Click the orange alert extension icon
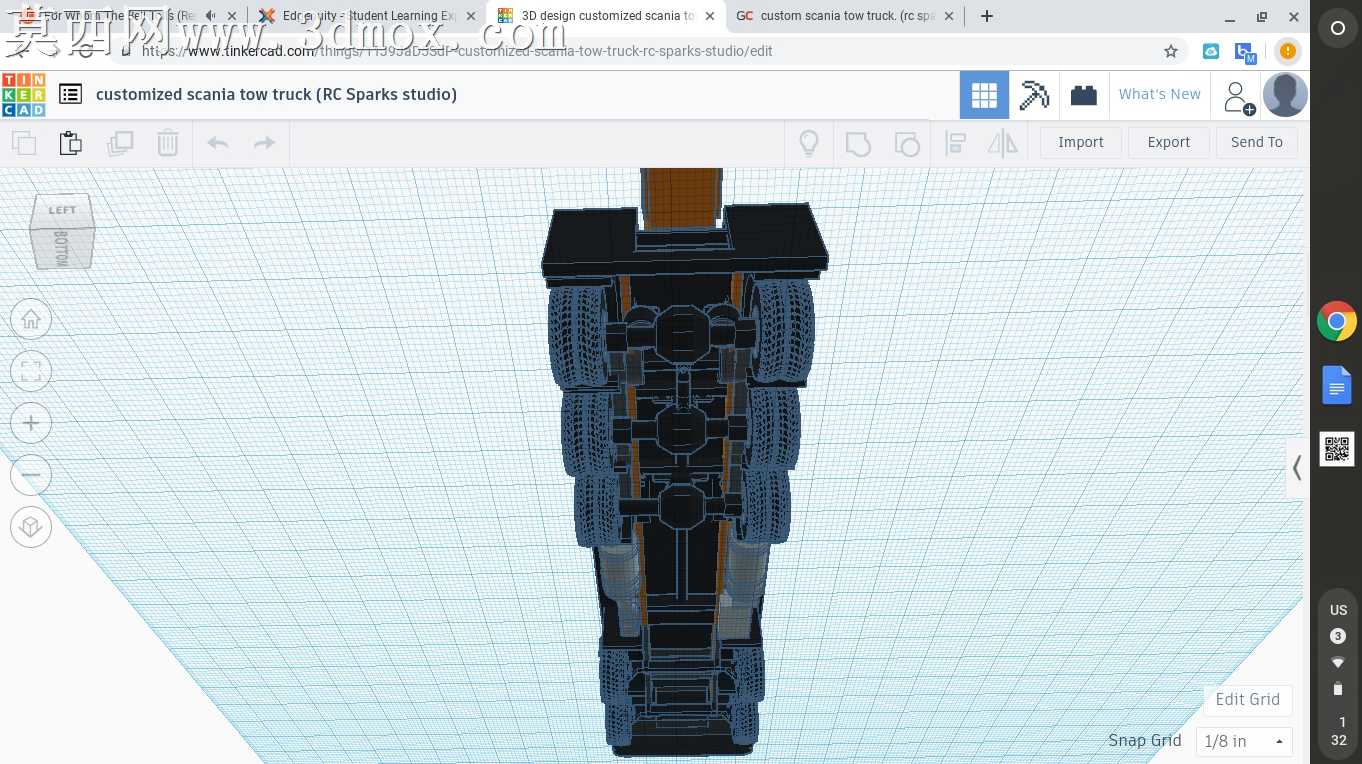Image resolution: width=1362 pixels, height=764 pixels. (1288, 51)
